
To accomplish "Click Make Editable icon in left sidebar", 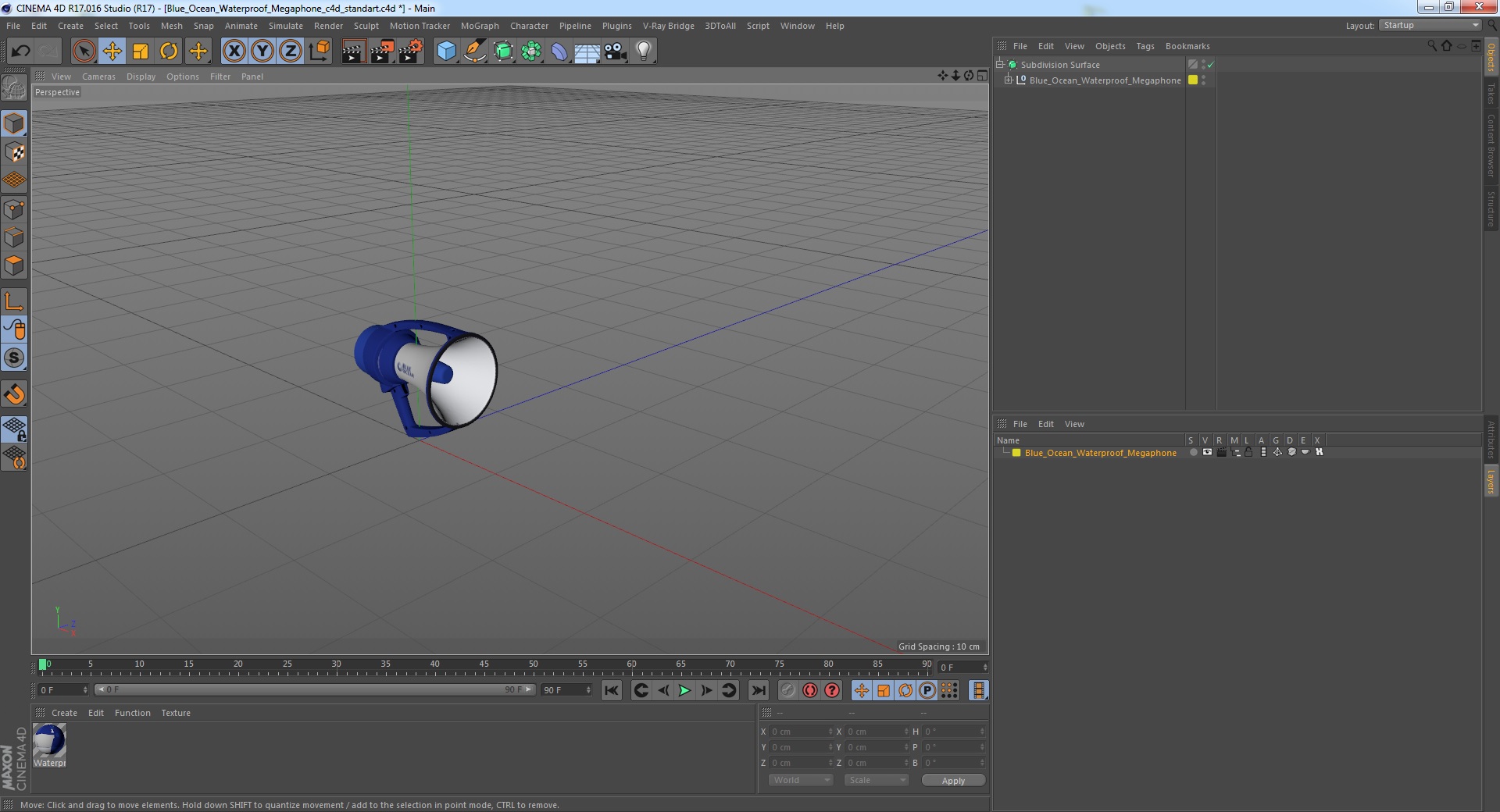I will pos(14,87).
